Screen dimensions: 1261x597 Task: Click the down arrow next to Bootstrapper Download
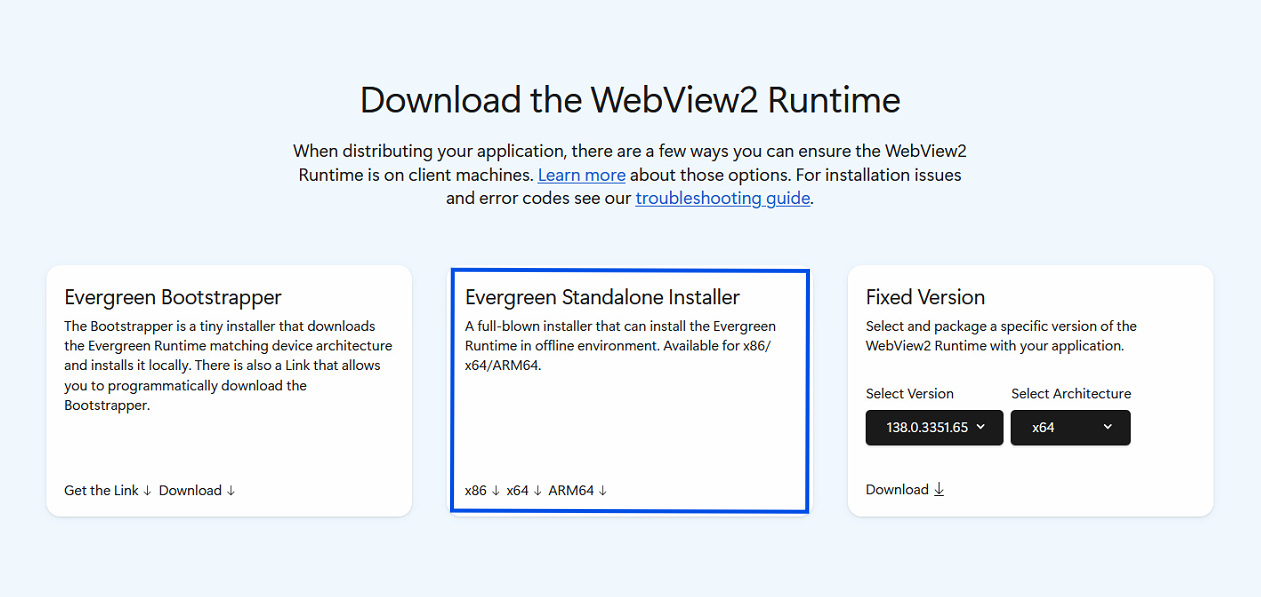click(x=231, y=491)
